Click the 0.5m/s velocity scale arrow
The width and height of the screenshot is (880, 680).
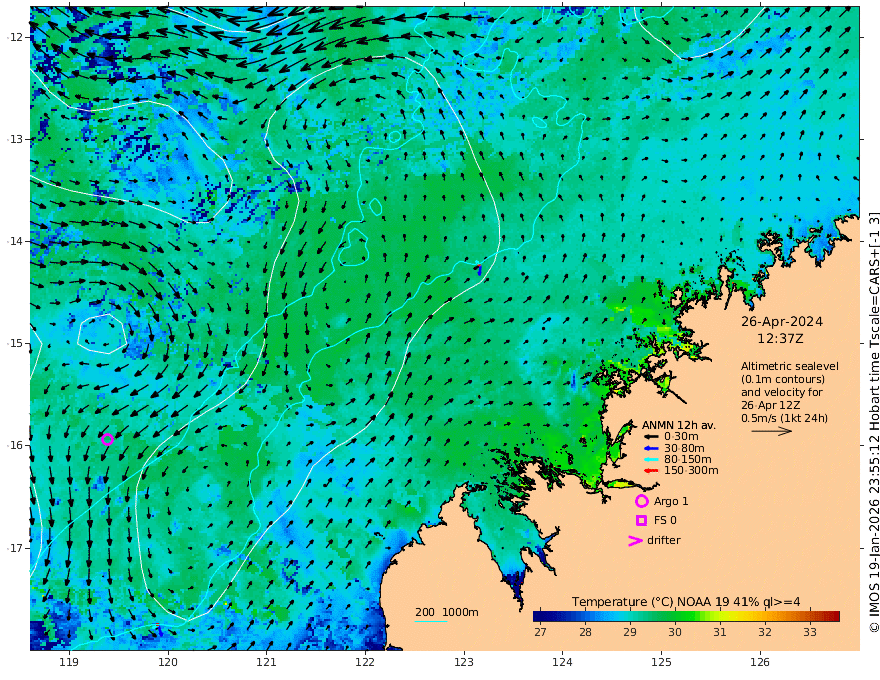pos(772,431)
